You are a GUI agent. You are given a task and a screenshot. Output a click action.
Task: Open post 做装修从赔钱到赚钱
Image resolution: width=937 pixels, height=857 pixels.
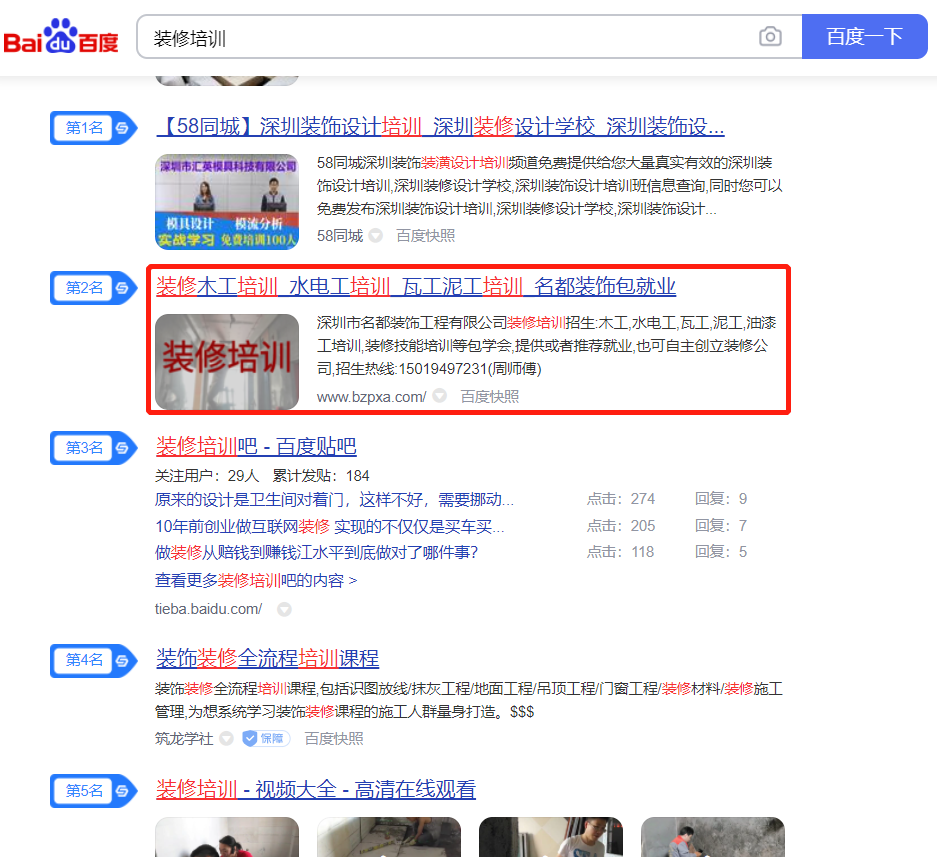(x=316, y=552)
